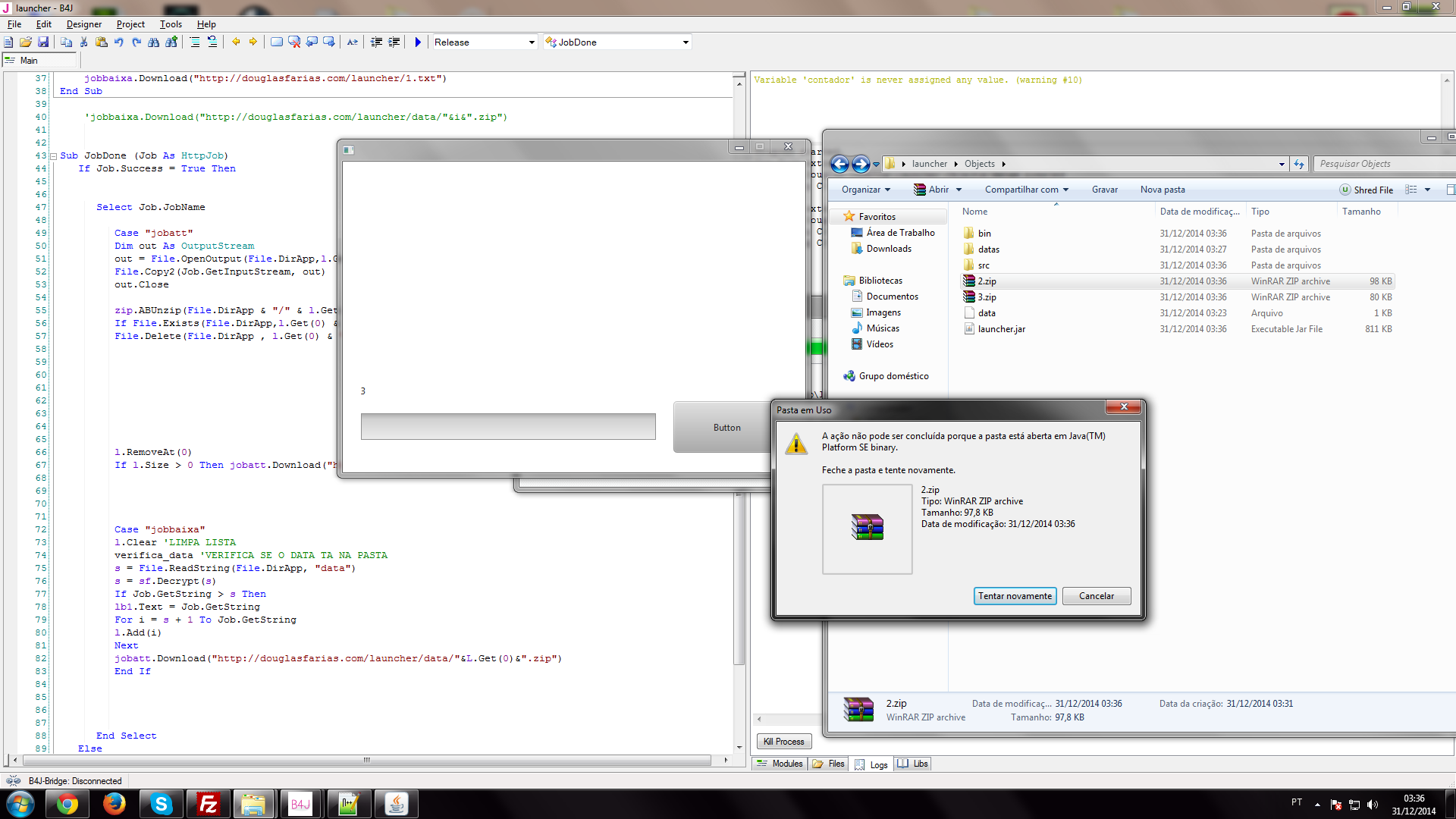Select Downloads in Favoritos sidebar
The width and height of the screenshot is (1456, 819).
[889, 249]
